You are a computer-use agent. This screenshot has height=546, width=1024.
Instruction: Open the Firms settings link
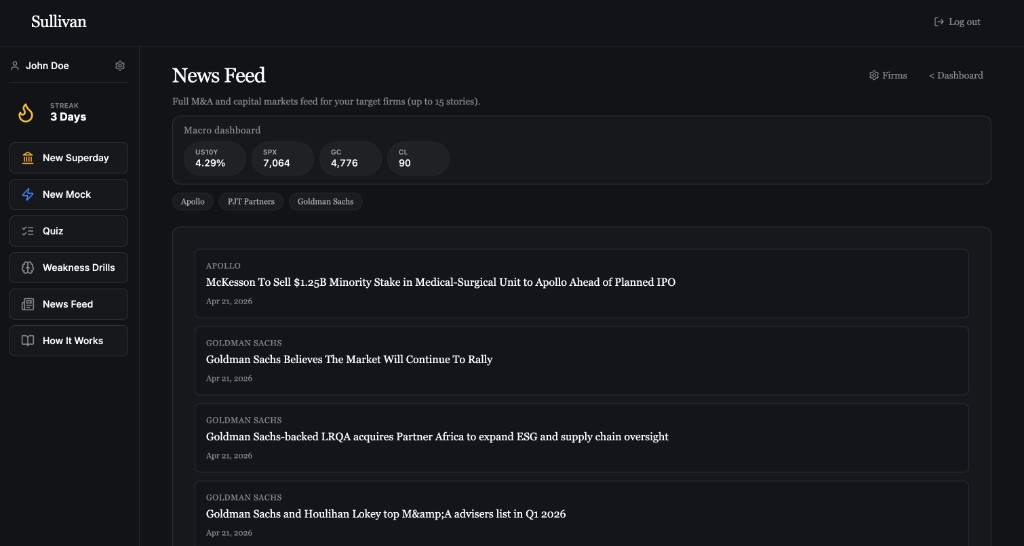point(888,76)
